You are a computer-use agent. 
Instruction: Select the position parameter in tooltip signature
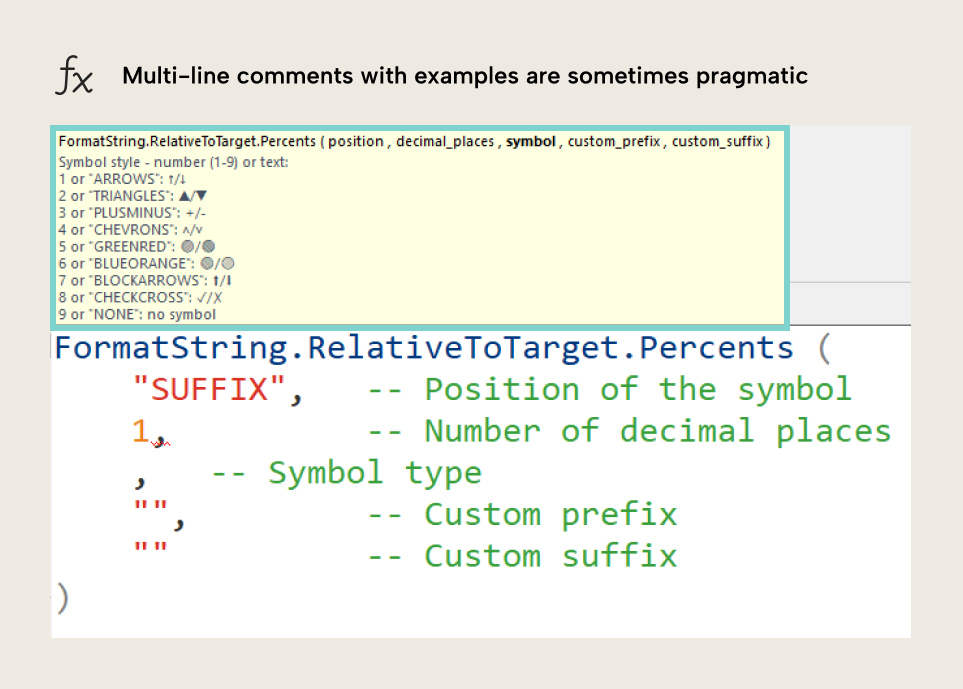click(355, 142)
